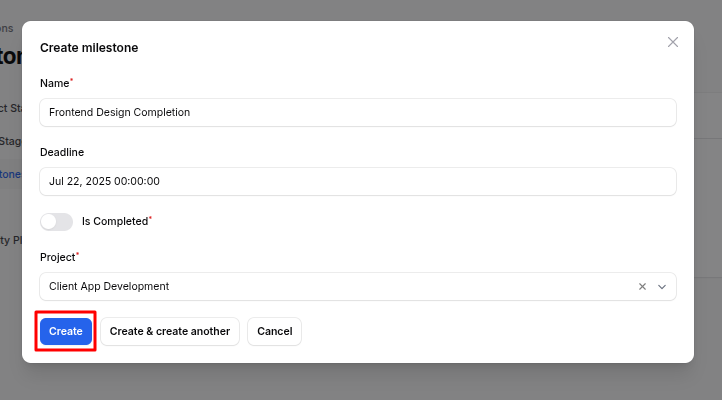Cancel the milestone creation
Image resolution: width=722 pixels, height=400 pixels.
(274, 331)
